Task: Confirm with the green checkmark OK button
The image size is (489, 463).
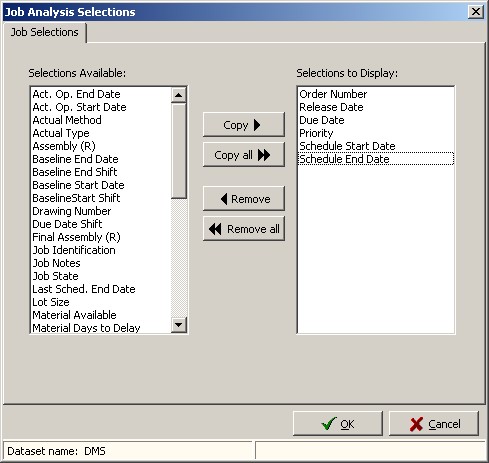Action: (338, 424)
